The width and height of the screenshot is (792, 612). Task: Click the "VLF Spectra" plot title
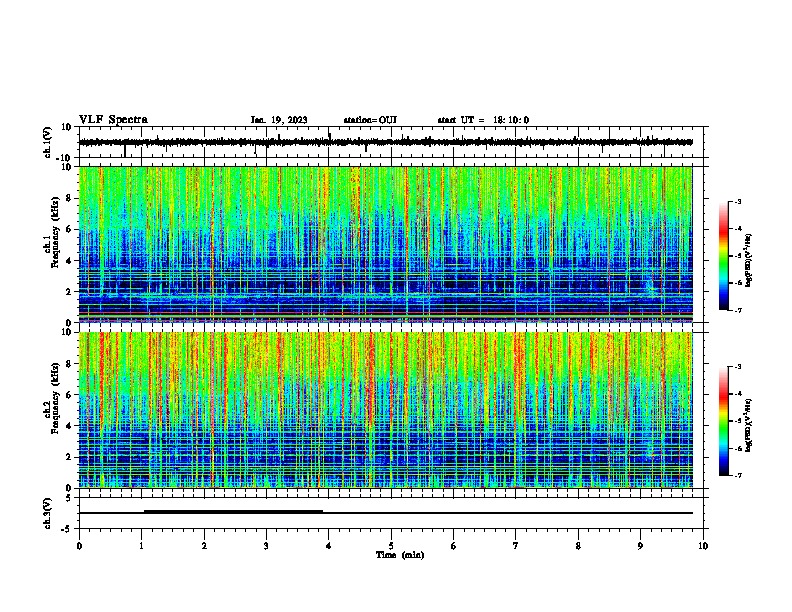tap(113, 120)
